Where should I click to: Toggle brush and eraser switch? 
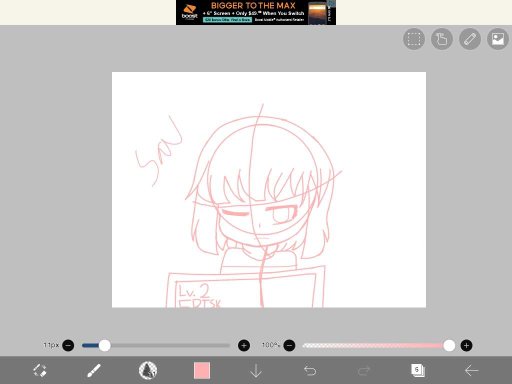point(40,370)
